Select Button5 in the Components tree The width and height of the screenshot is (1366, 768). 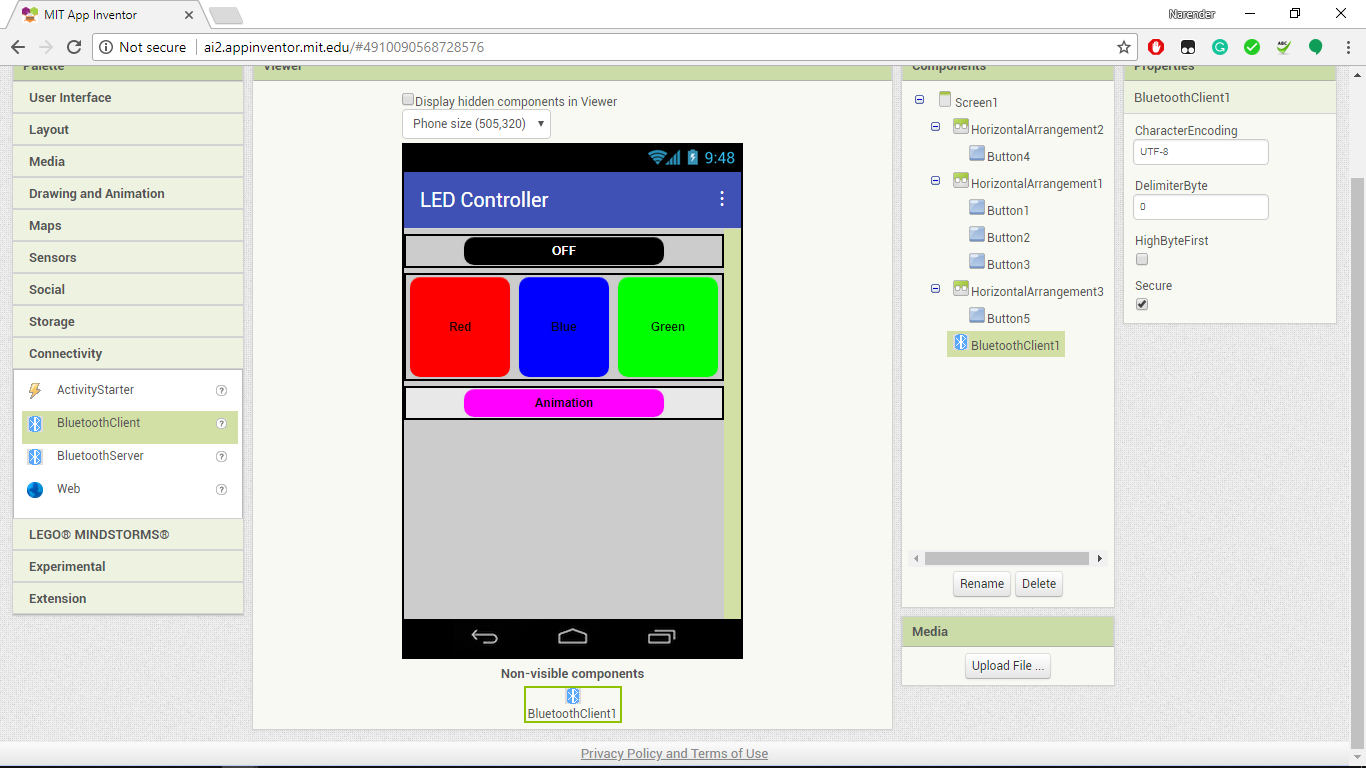[x=1008, y=318]
